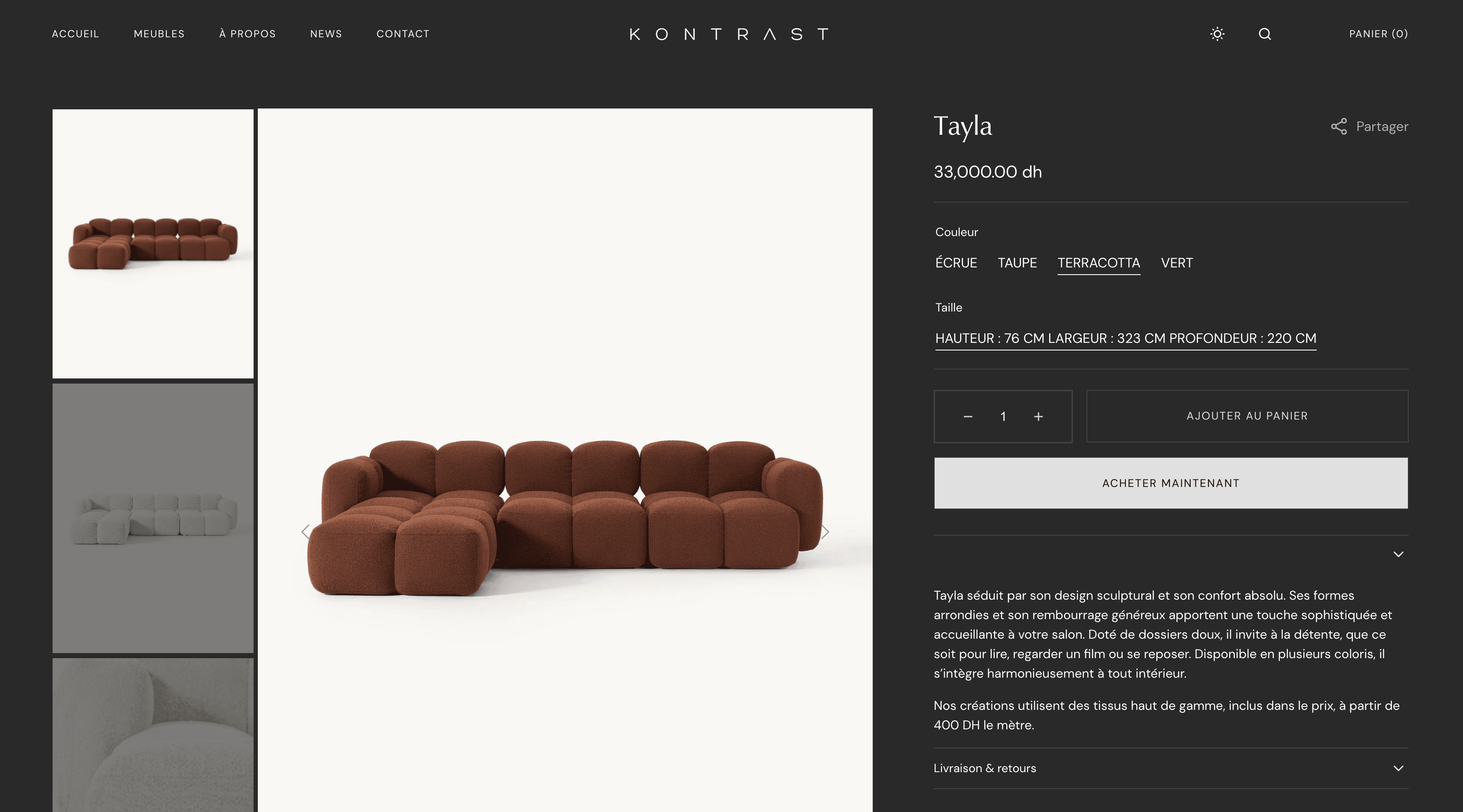Screen dimensions: 1463x812
Task: Click the KONTRAST logo
Action: pyautogui.click(x=729, y=34)
